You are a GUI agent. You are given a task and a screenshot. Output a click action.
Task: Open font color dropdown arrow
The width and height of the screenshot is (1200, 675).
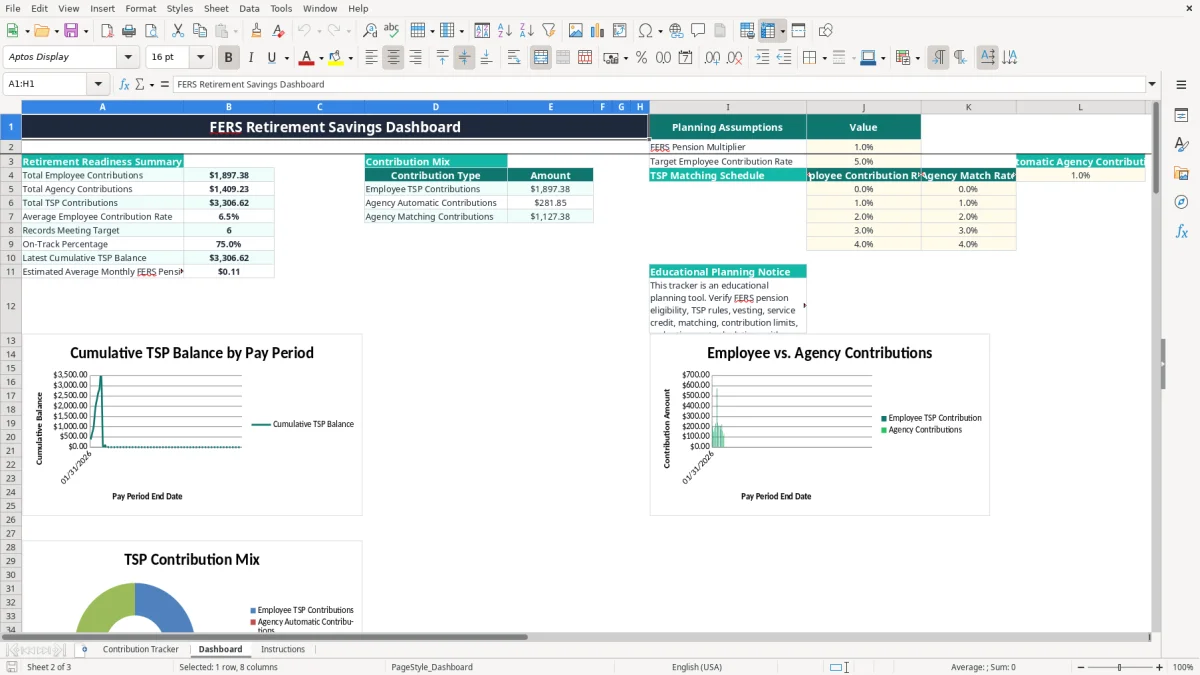321,58
